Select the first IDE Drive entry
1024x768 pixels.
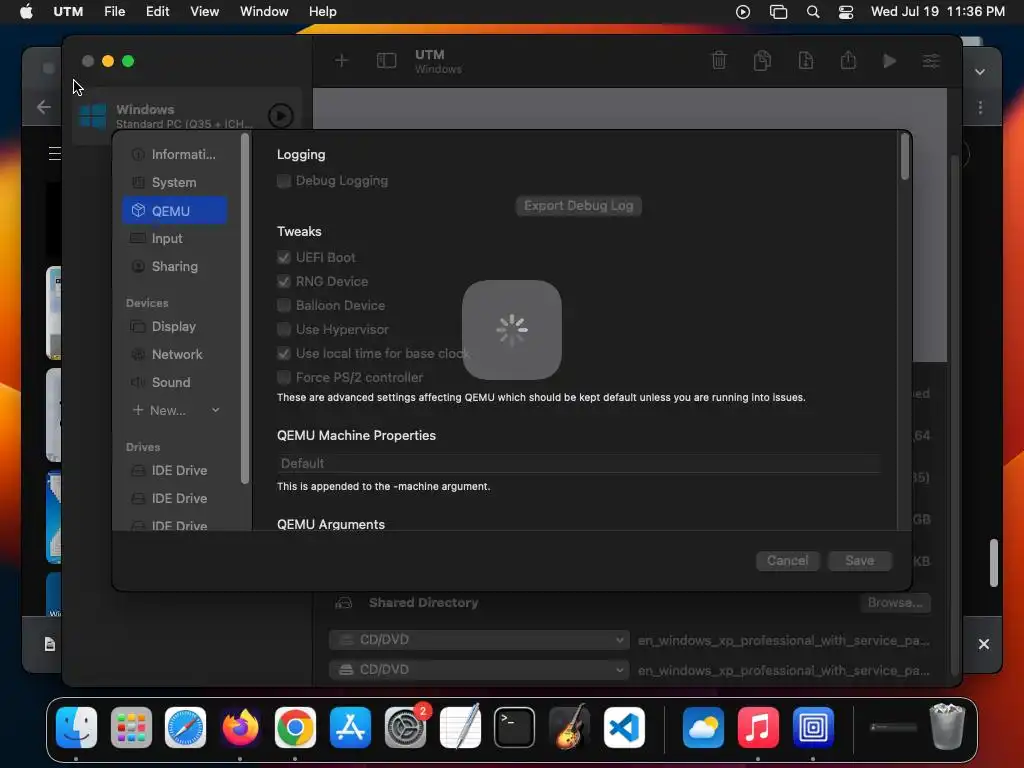174,471
